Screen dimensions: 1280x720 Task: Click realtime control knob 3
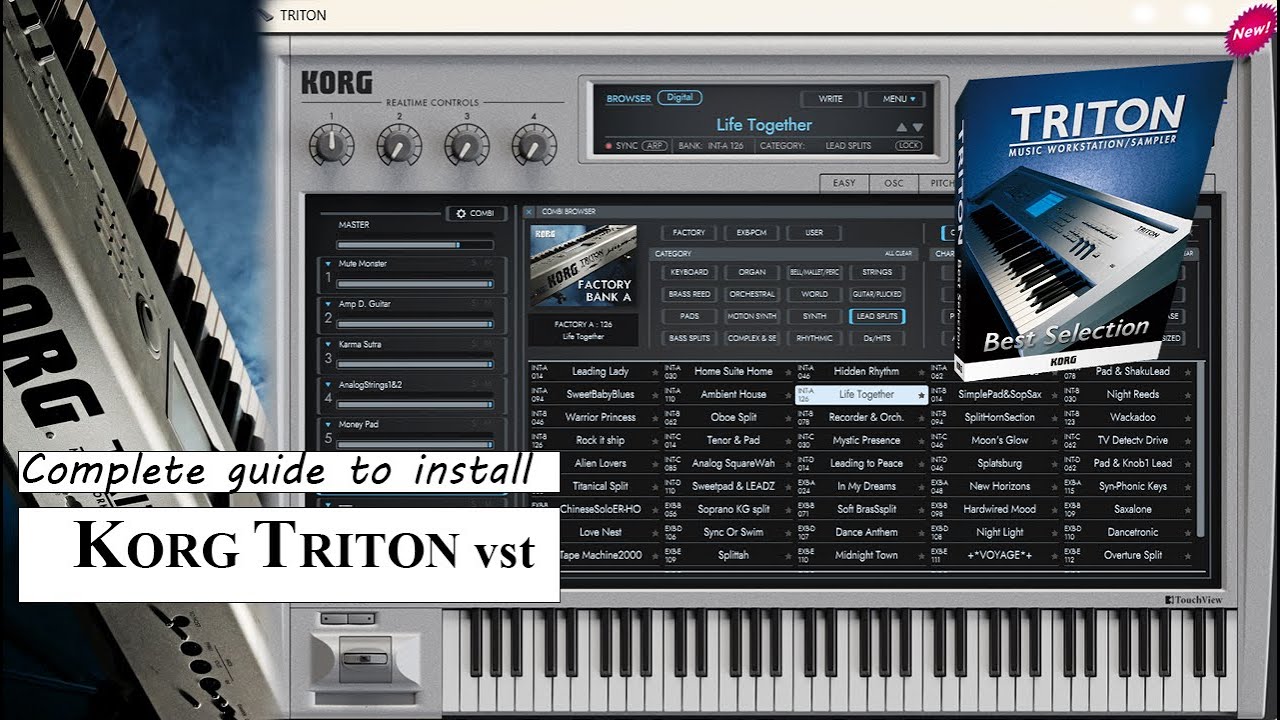point(466,146)
